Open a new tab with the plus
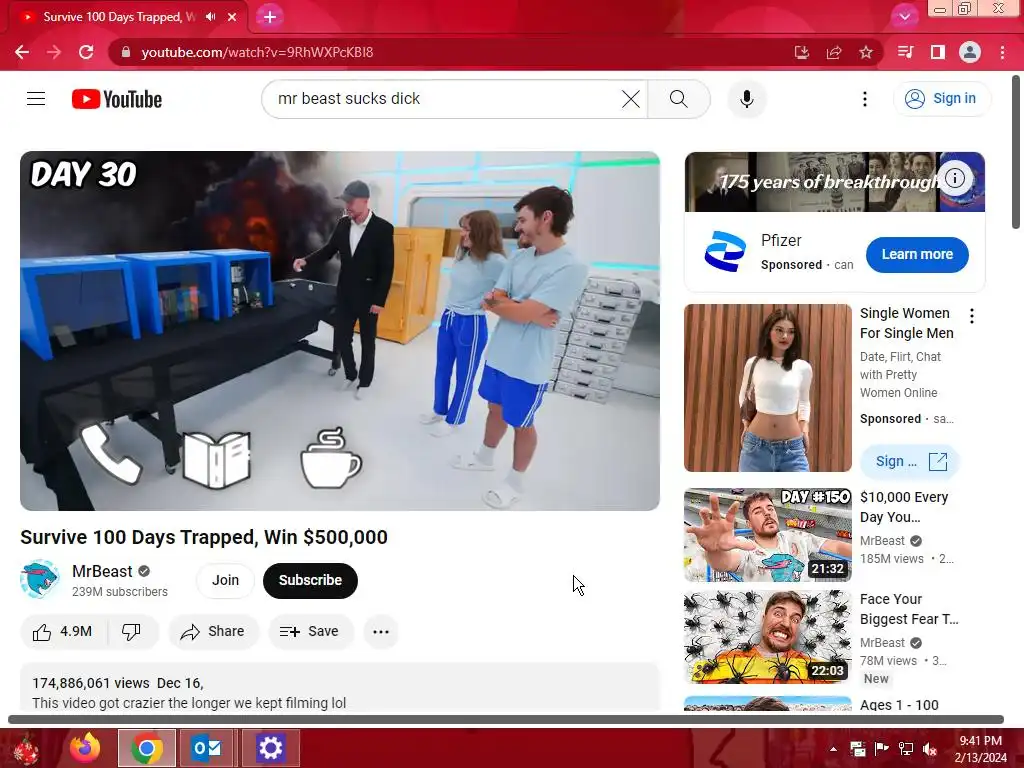Image resolution: width=1024 pixels, height=768 pixels. click(x=270, y=17)
